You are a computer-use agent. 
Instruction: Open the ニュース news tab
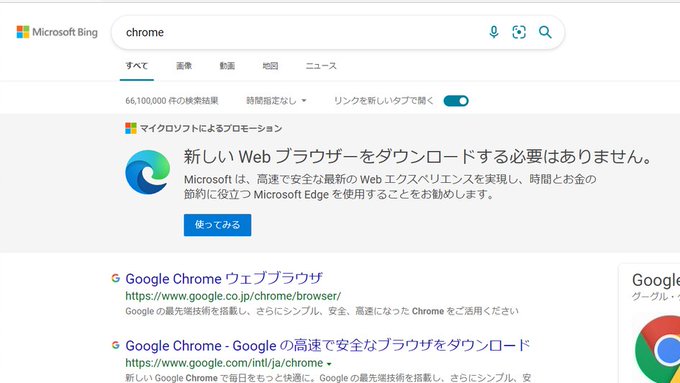321,66
